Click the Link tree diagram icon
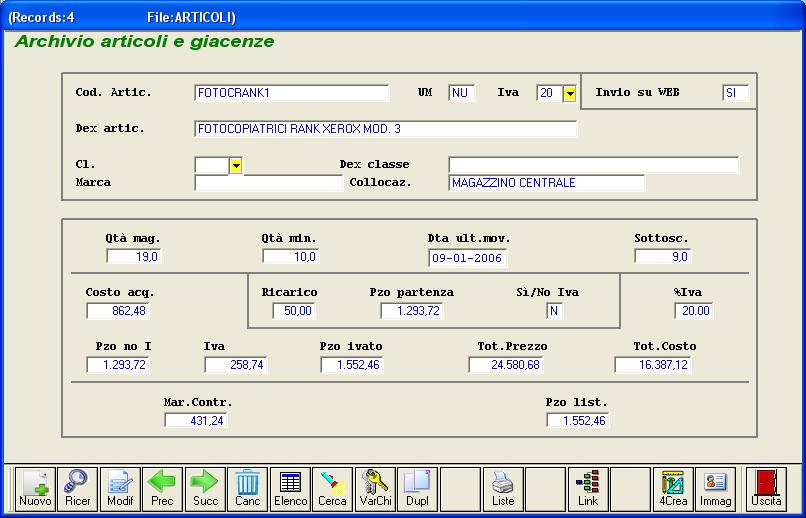 (x=588, y=489)
